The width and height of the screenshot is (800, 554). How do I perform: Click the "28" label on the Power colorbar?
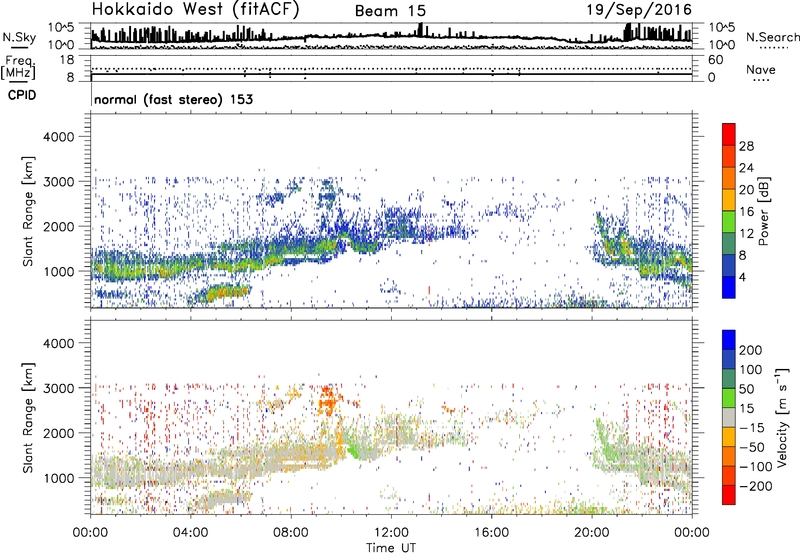(746, 146)
